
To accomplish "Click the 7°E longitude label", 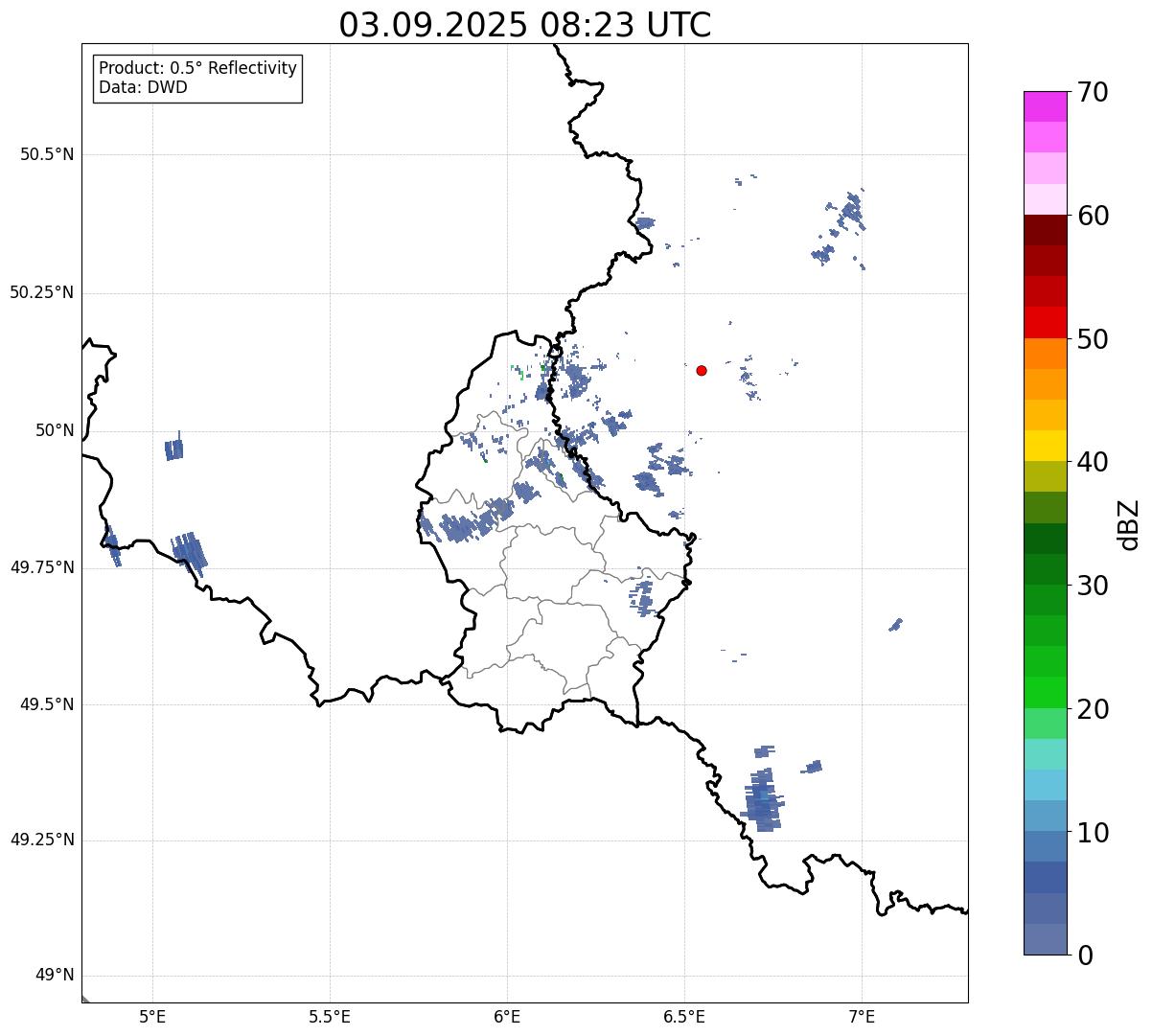I will pyautogui.click(x=862, y=1016).
